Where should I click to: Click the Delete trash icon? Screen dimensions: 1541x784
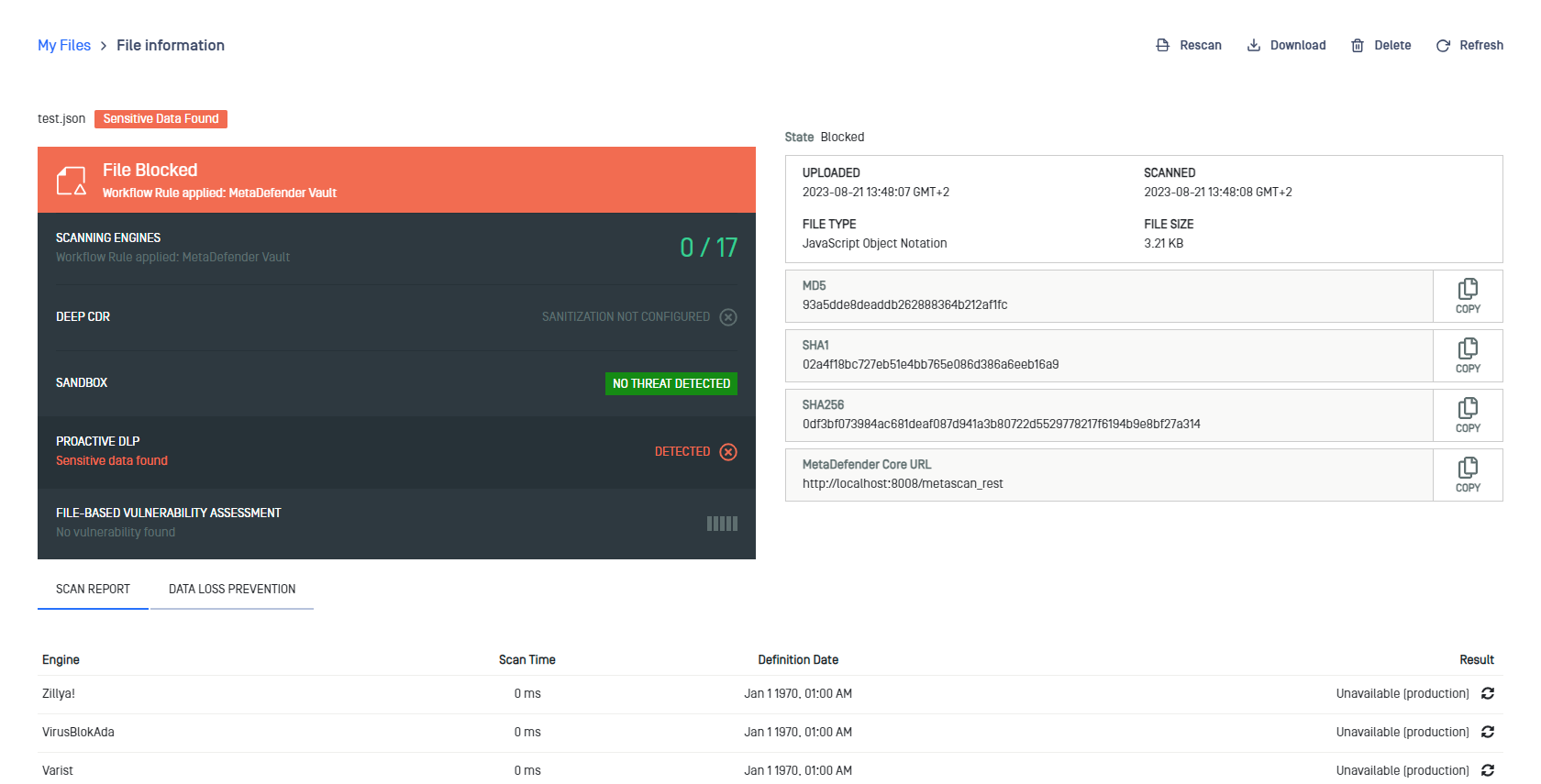(x=1358, y=45)
